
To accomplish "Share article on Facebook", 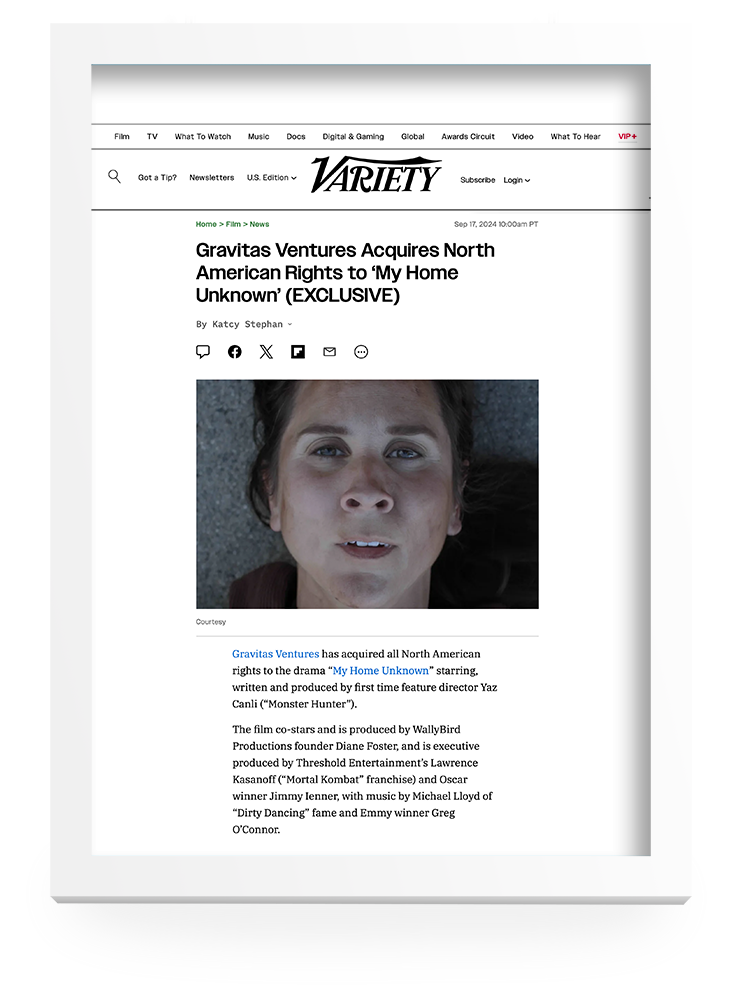I will 235,352.
